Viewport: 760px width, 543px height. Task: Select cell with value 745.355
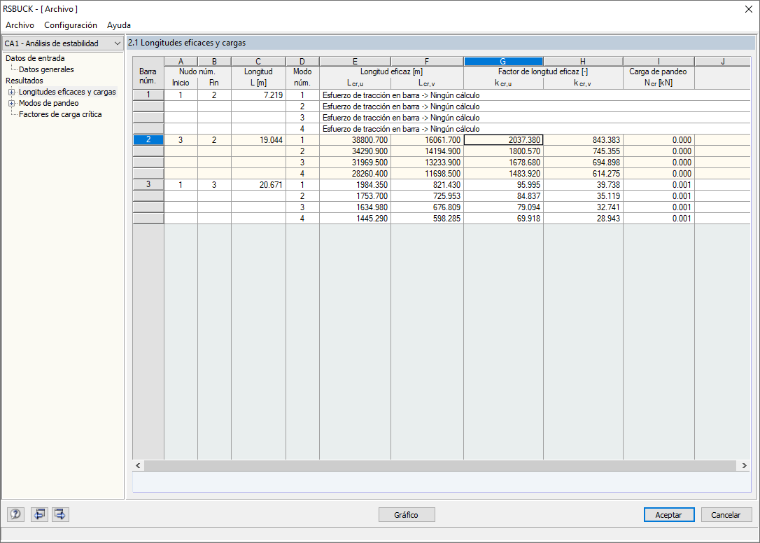(x=583, y=151)
